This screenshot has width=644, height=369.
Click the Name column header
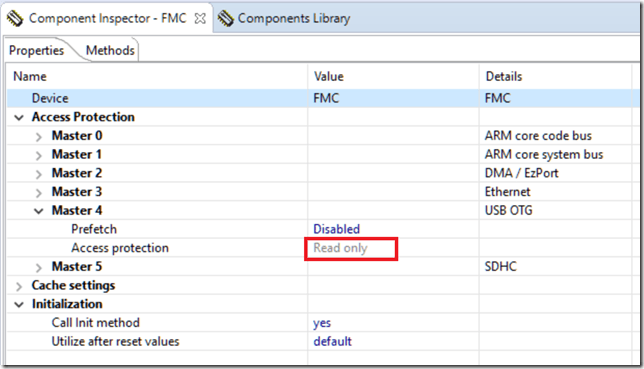coord(30,76)
